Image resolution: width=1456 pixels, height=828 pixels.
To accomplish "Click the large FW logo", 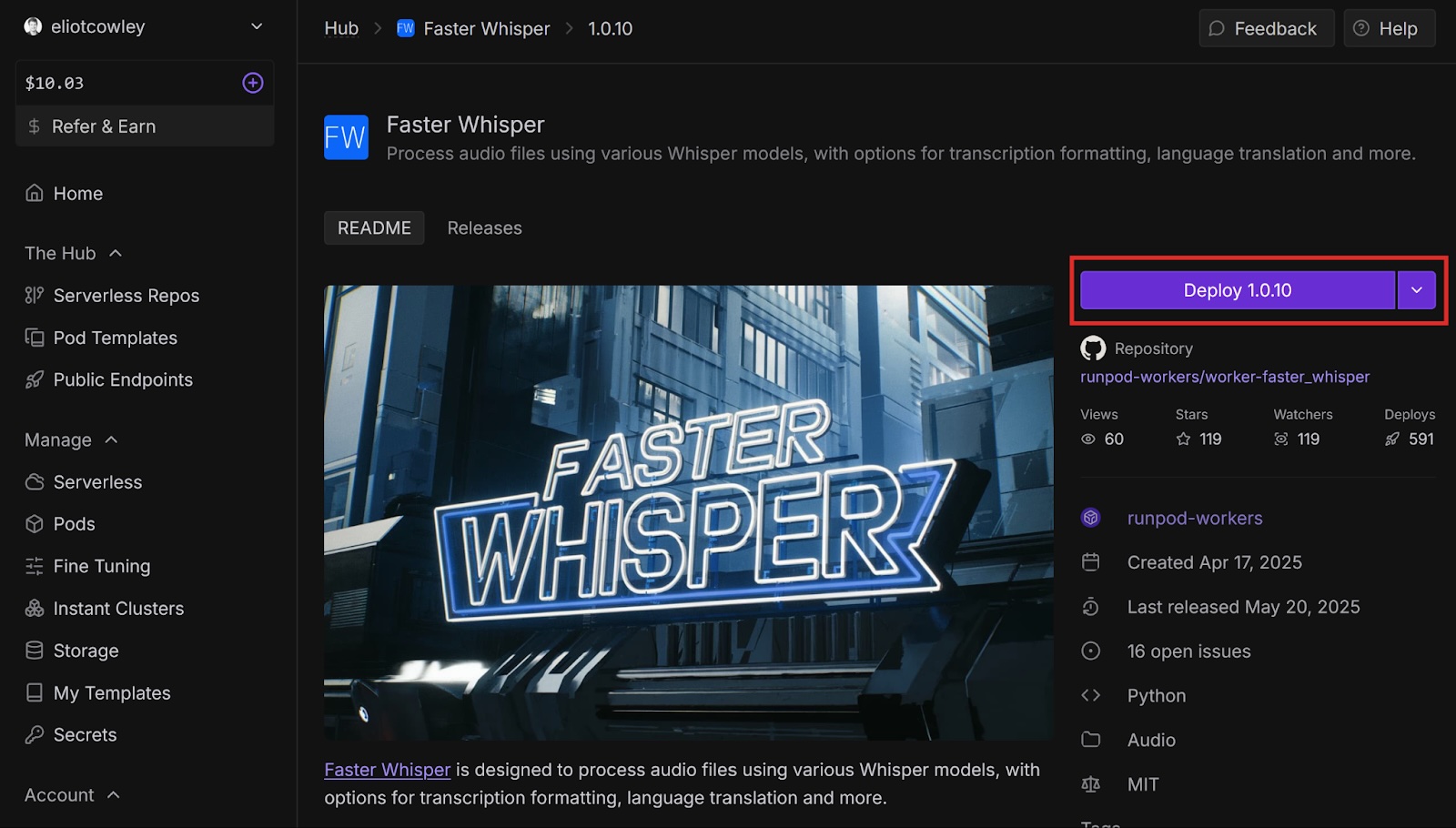I will pyautogui.click(x=346, y=137).
